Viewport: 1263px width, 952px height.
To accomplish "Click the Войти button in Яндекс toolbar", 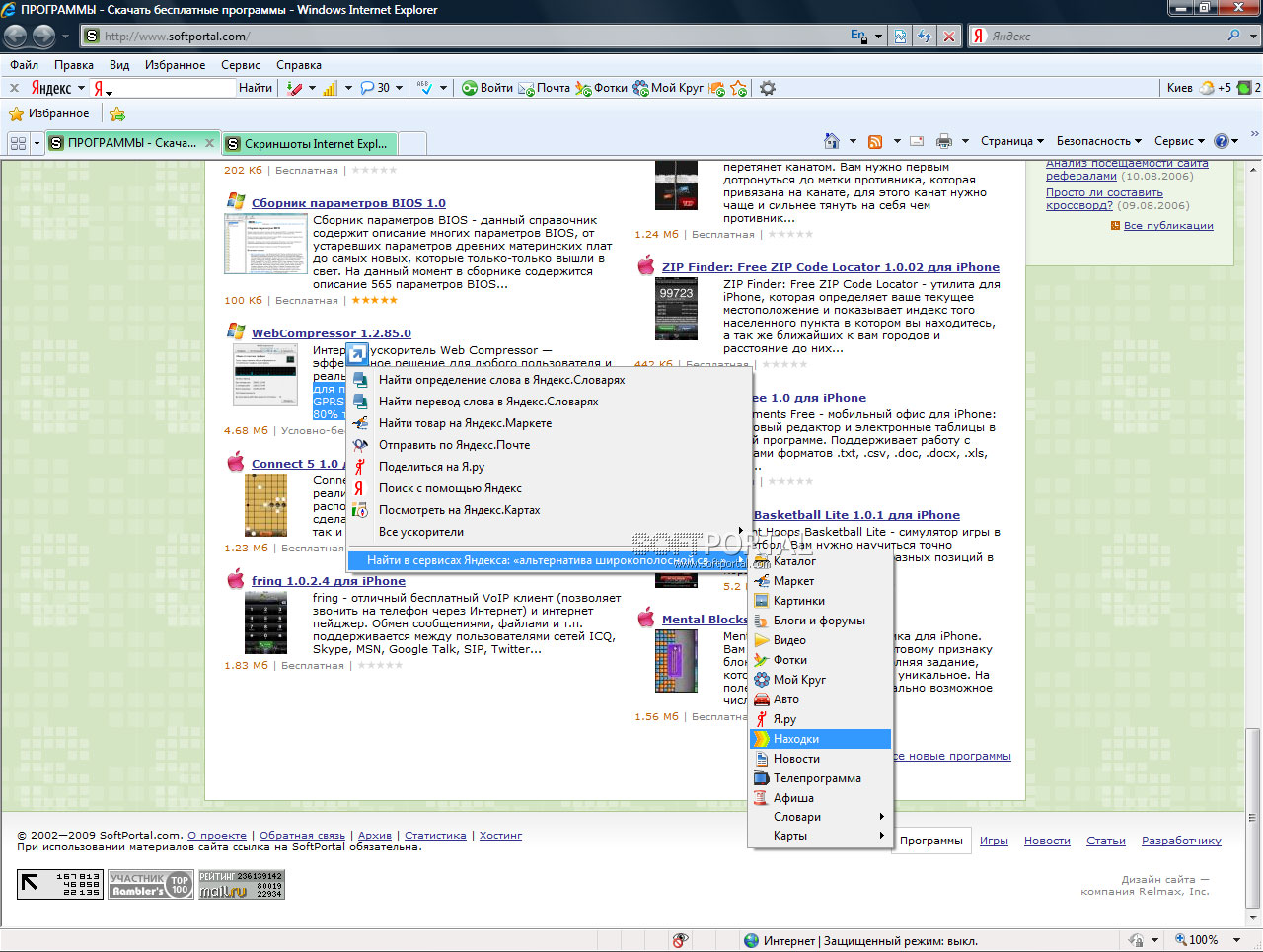I will click(x=487, y=88).
